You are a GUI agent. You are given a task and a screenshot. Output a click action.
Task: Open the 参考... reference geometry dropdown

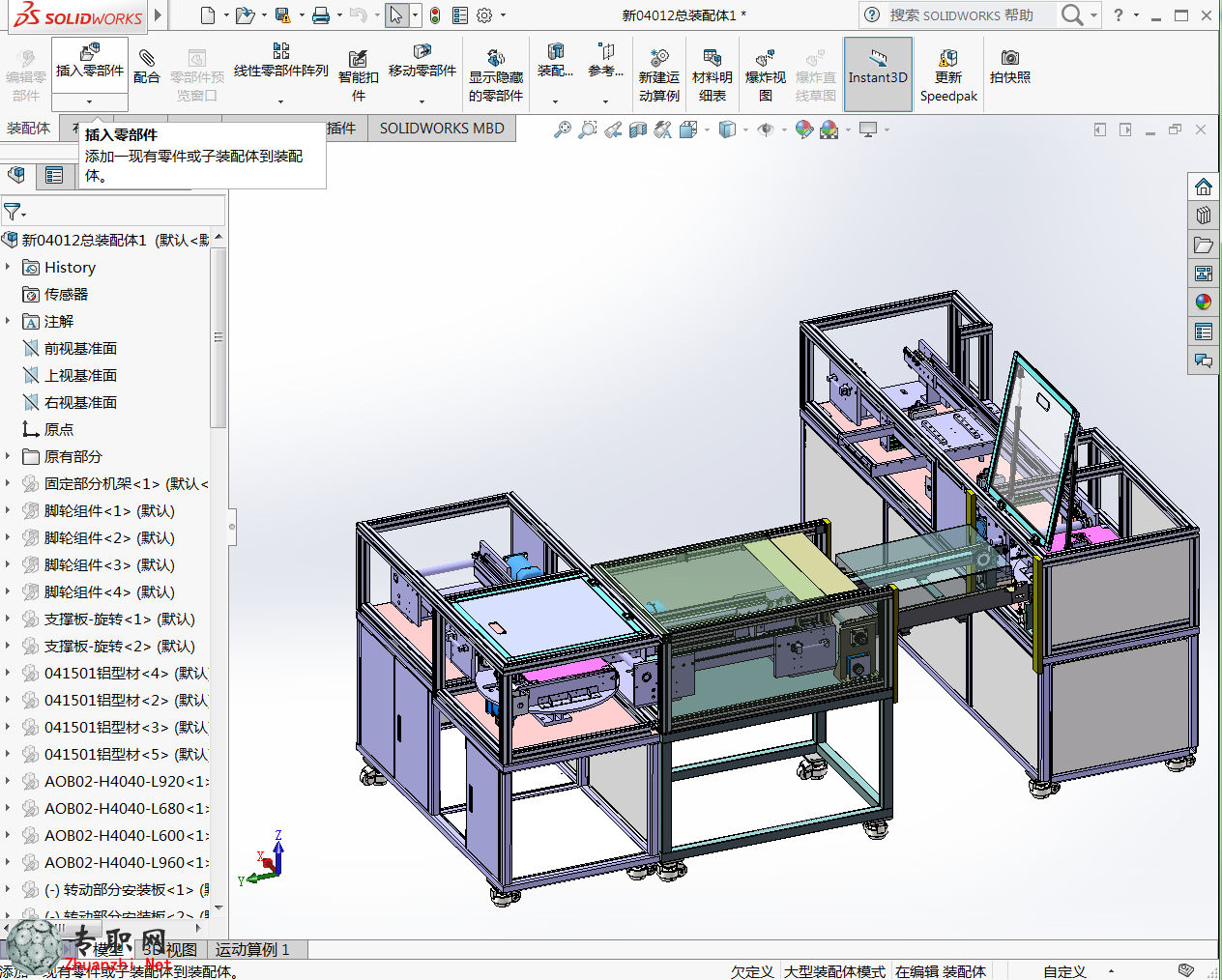pos(605,101)
